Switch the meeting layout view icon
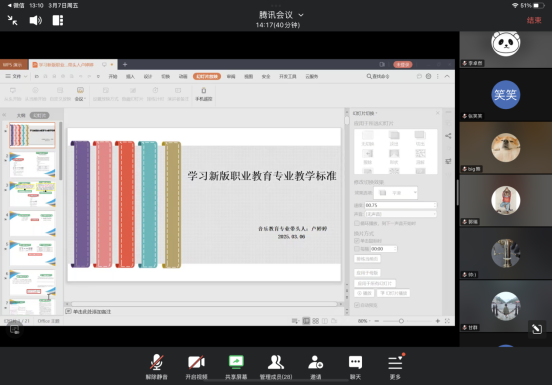 pos(58,20)
